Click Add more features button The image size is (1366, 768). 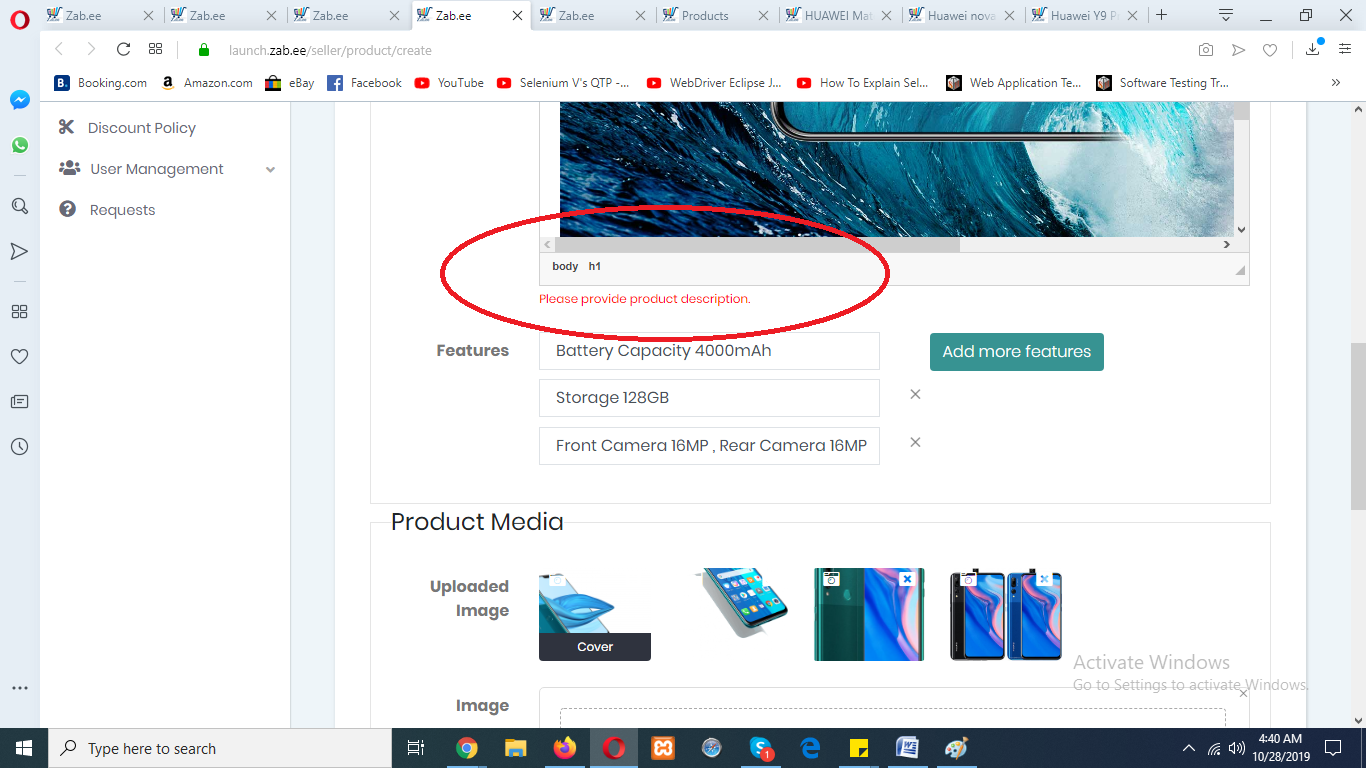pyautogui.click(x=1017, y=352)
